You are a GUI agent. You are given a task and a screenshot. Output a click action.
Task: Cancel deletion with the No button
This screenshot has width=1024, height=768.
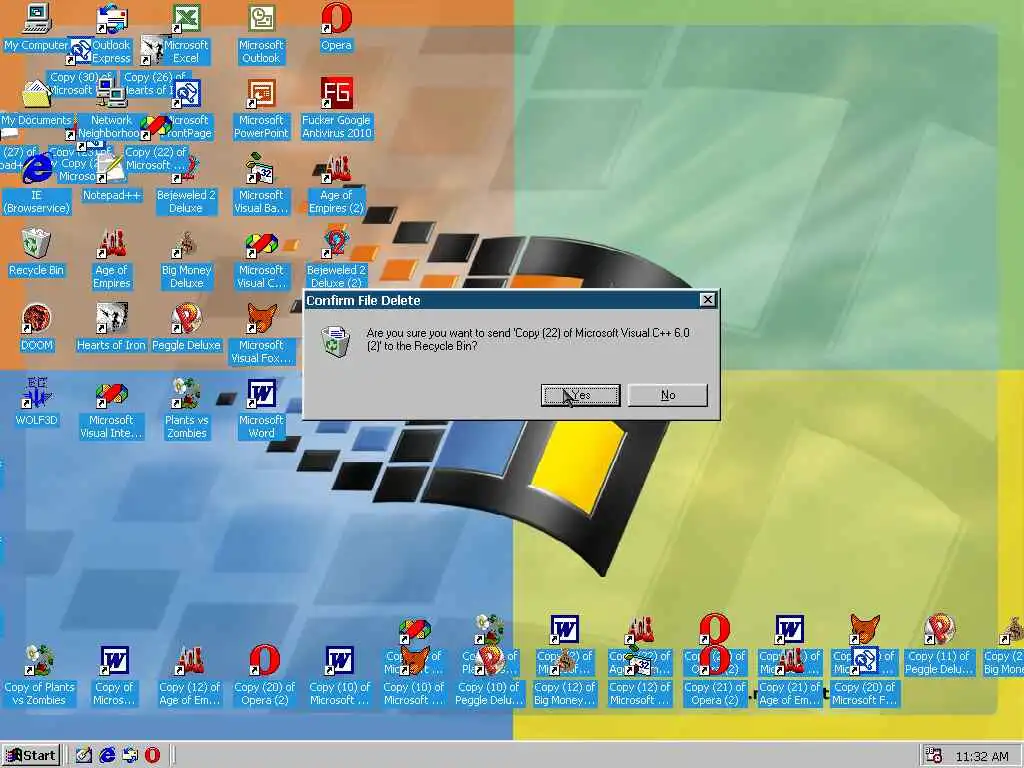coord(667,395)
